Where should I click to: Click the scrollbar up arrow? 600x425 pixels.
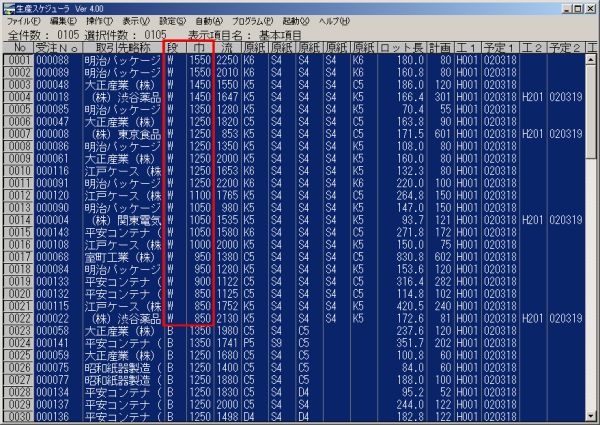(591, 59)
